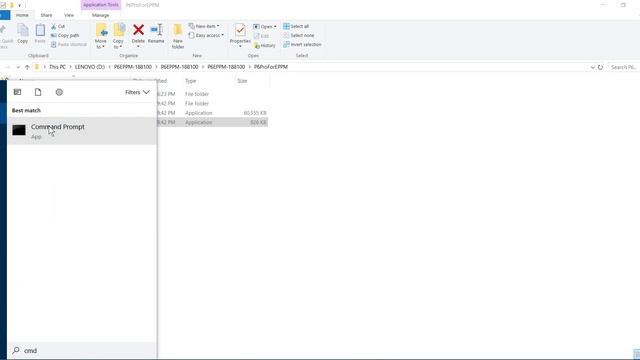Viewport: 640px width, 360px height.
Task: Open the Move to folder menu
Action: tap(101, 36)
